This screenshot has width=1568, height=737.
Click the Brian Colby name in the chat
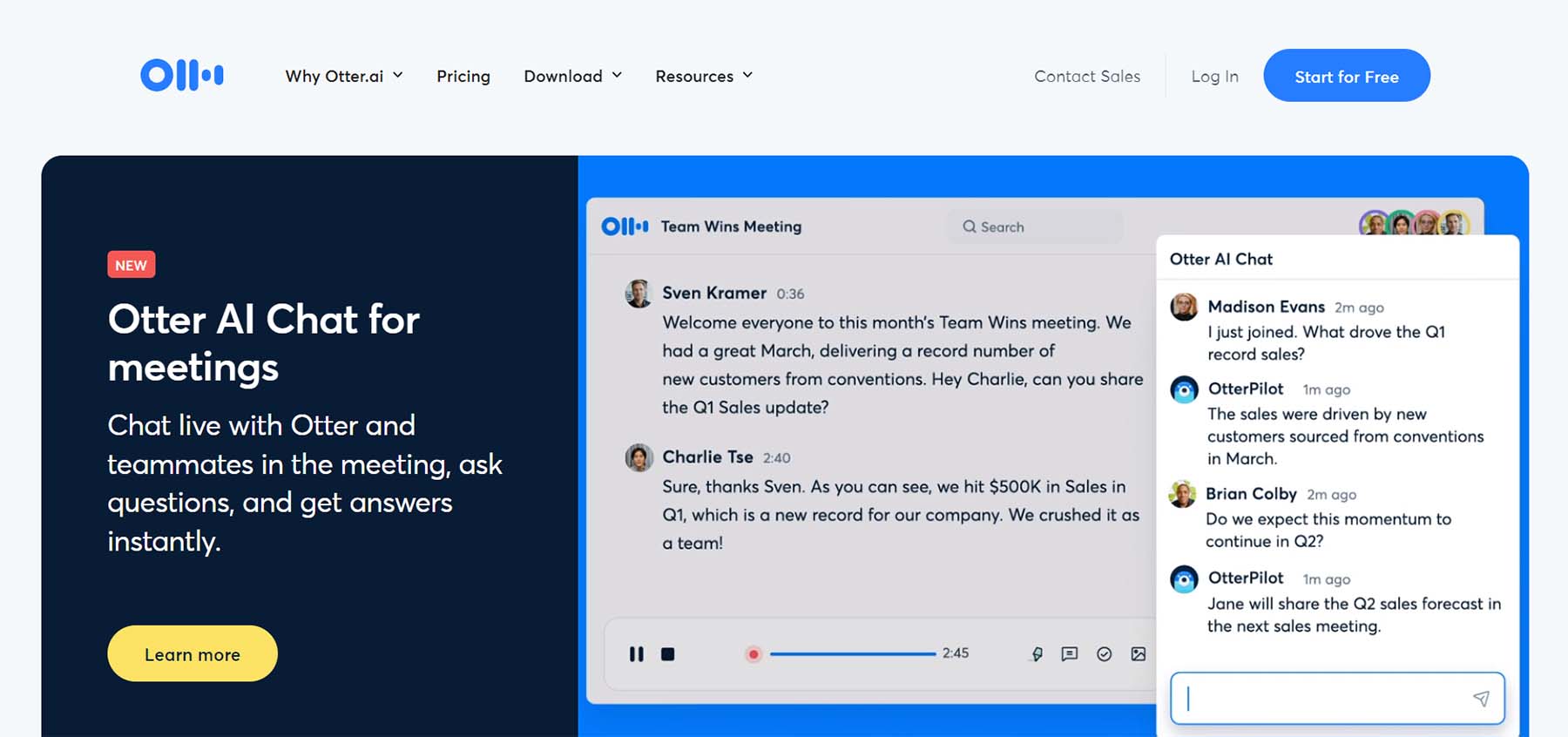(x=1251, y=494)
